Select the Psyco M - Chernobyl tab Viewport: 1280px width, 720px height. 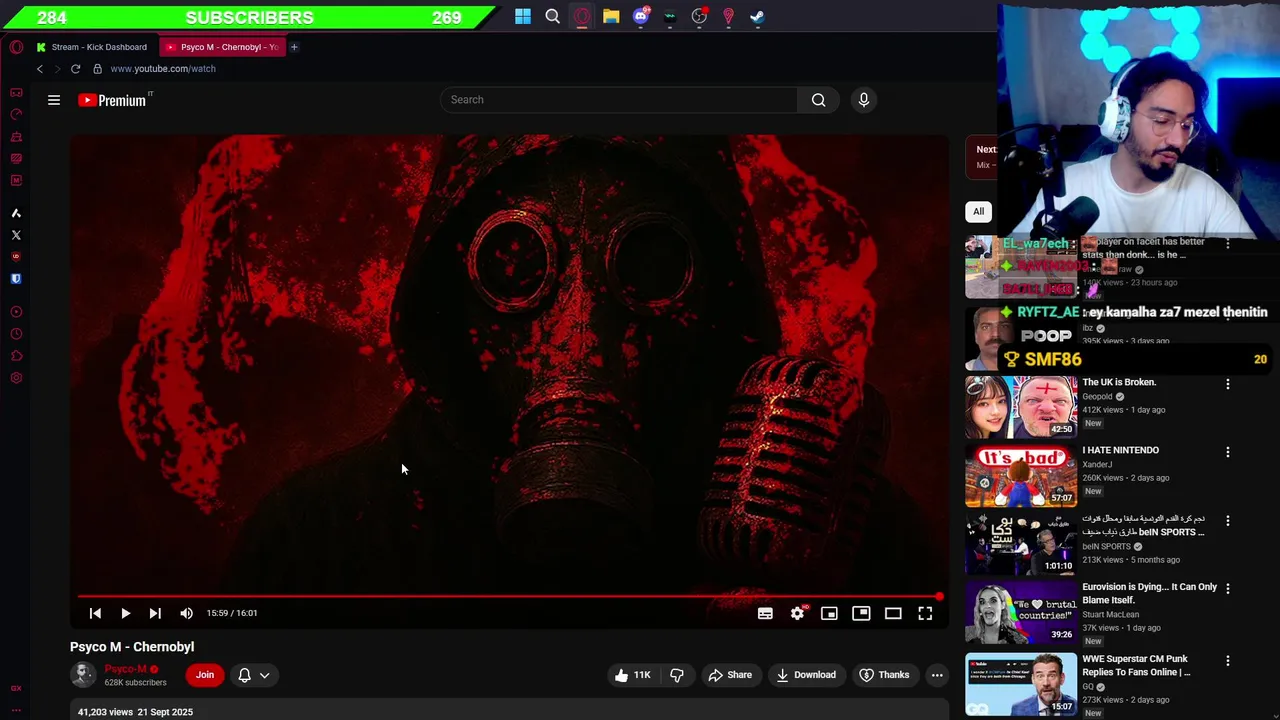click(x=222, y=47)
